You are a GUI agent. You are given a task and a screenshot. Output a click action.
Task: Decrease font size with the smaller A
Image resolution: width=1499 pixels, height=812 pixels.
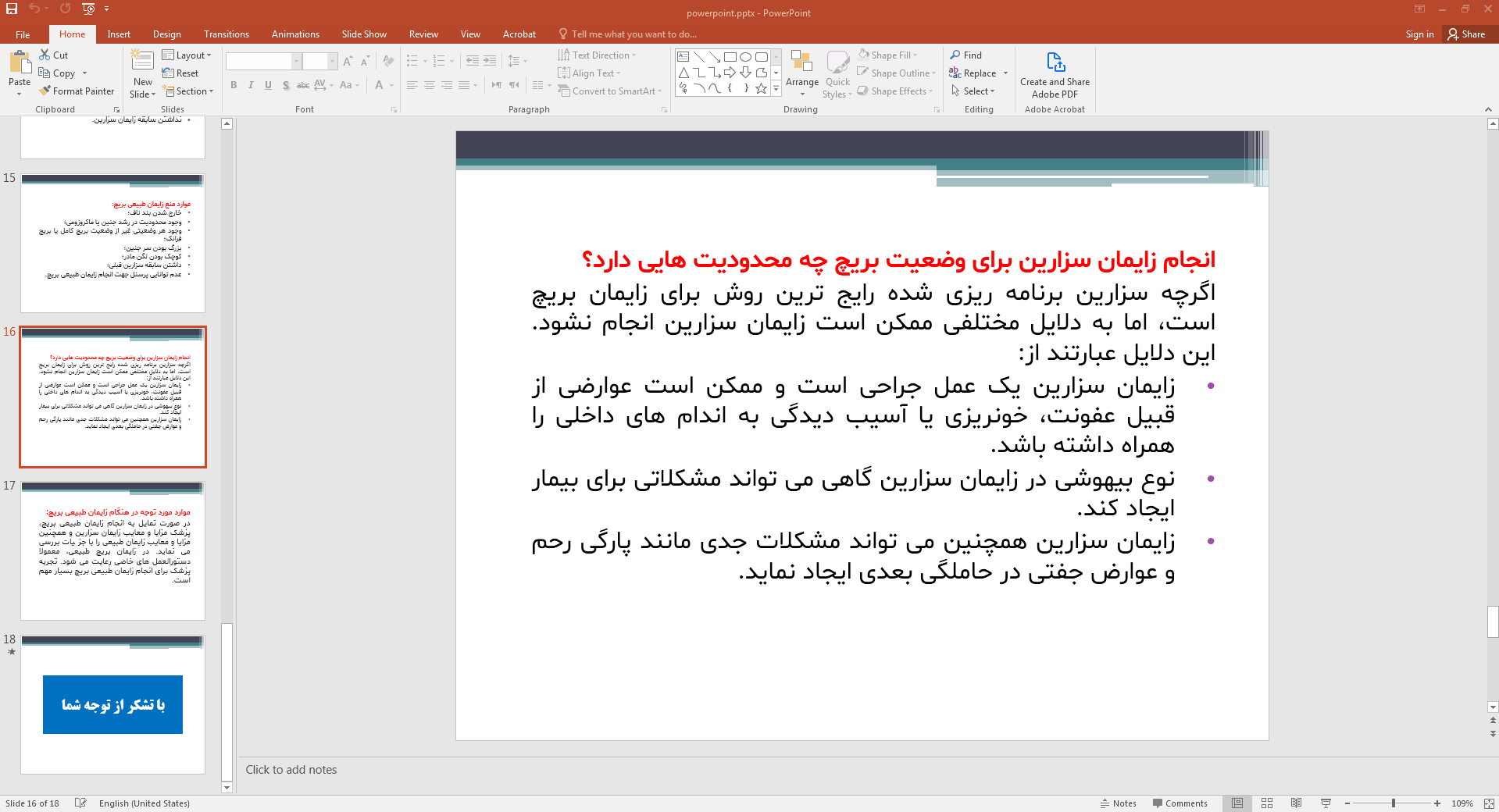(365, 61)
